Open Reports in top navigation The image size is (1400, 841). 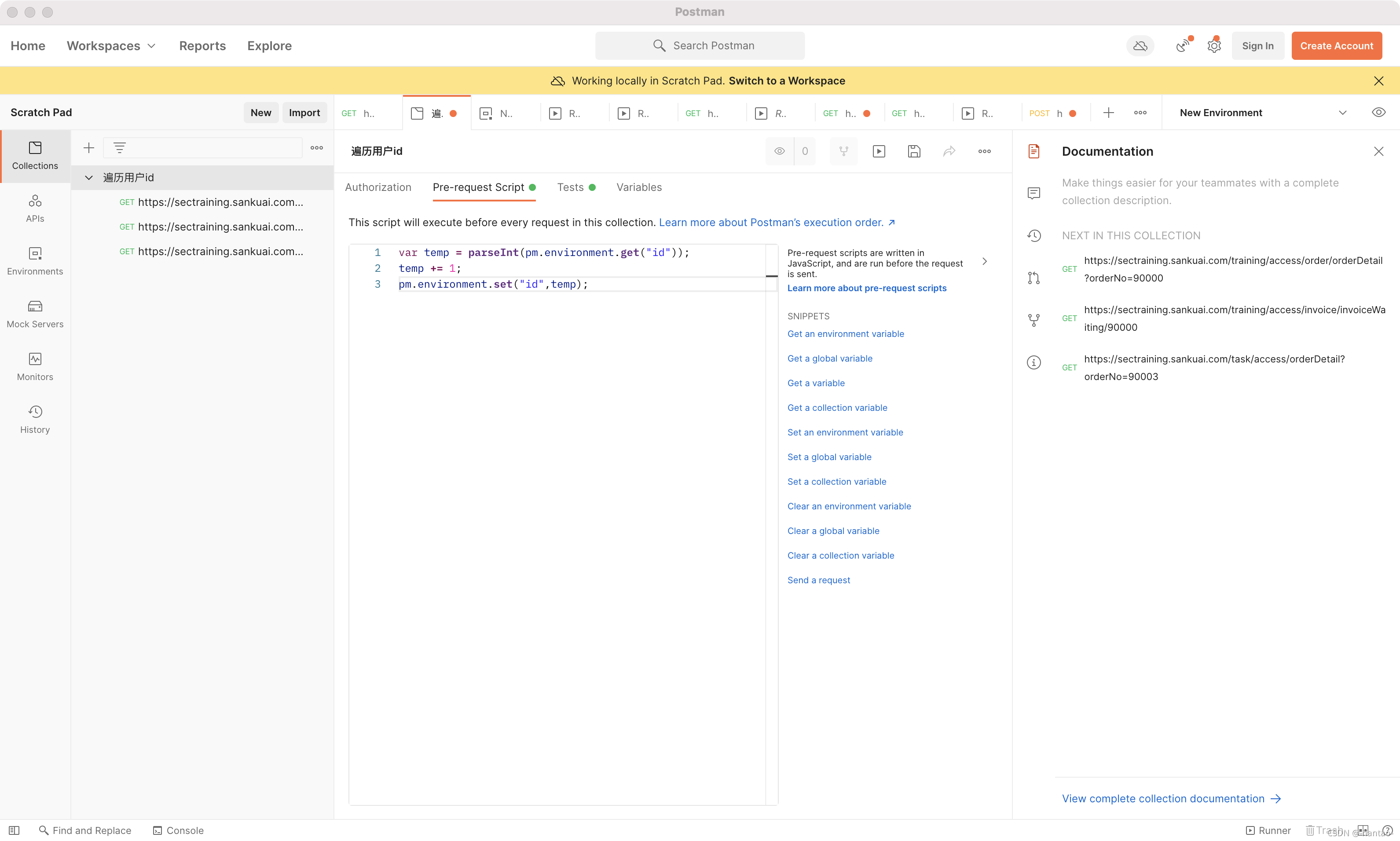[x=202, y=46]
